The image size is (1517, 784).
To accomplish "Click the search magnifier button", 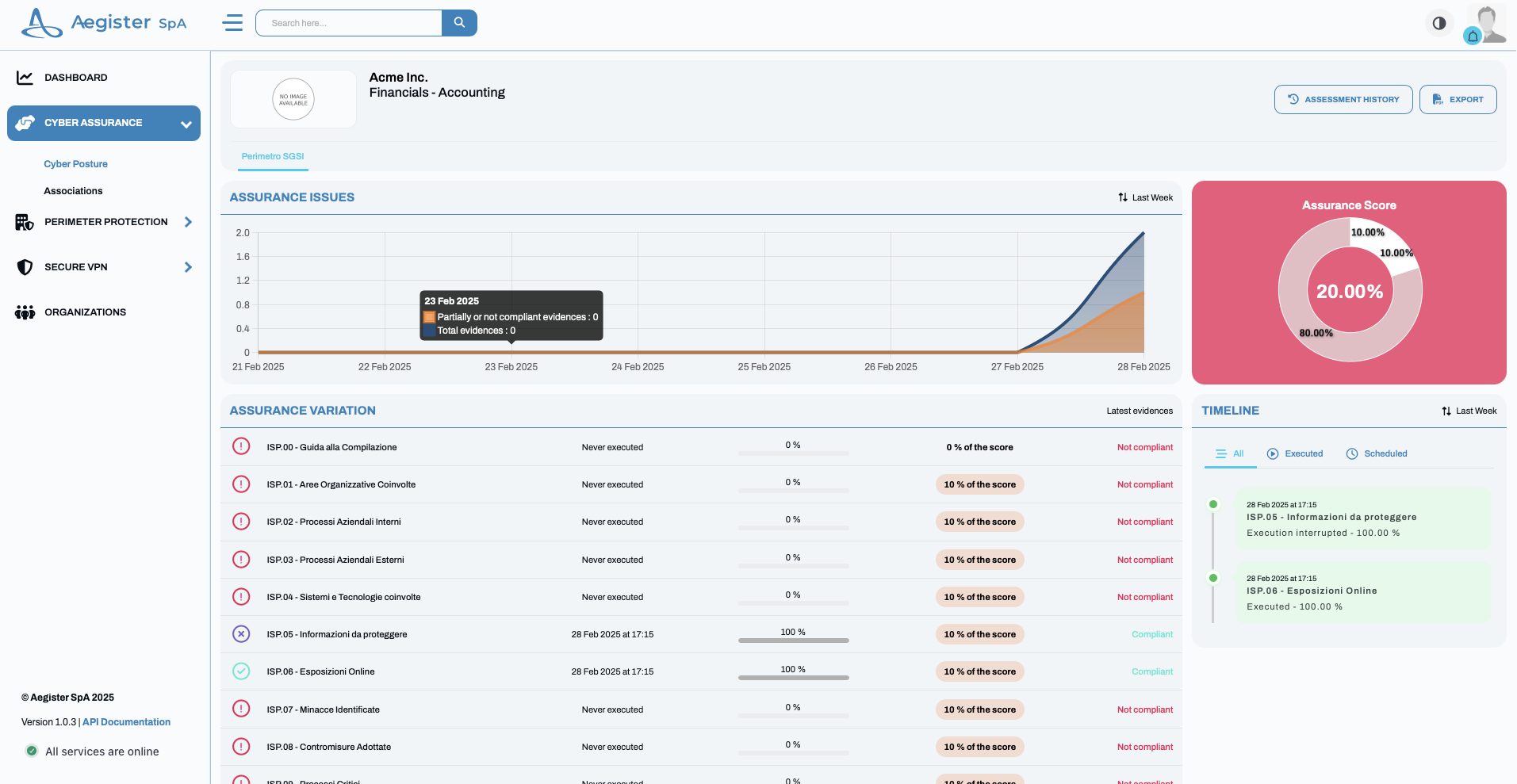I will (459, 23).
